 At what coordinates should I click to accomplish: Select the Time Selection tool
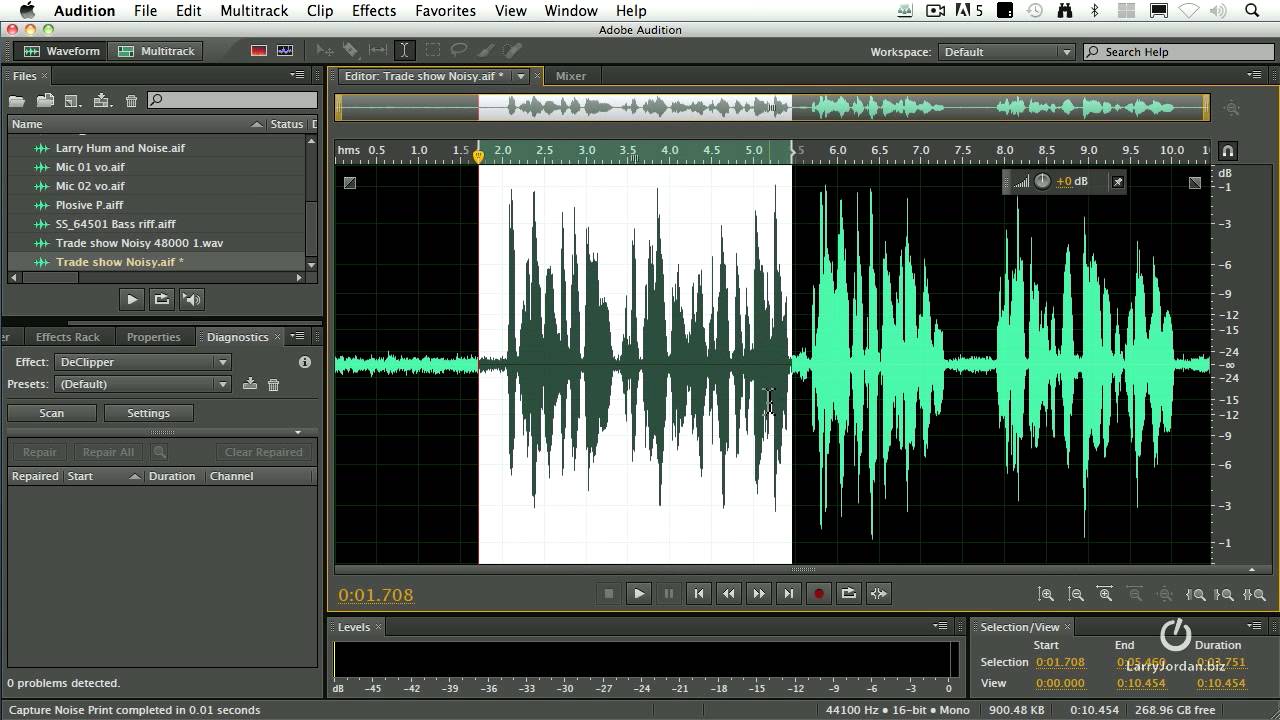pos(404,50)
